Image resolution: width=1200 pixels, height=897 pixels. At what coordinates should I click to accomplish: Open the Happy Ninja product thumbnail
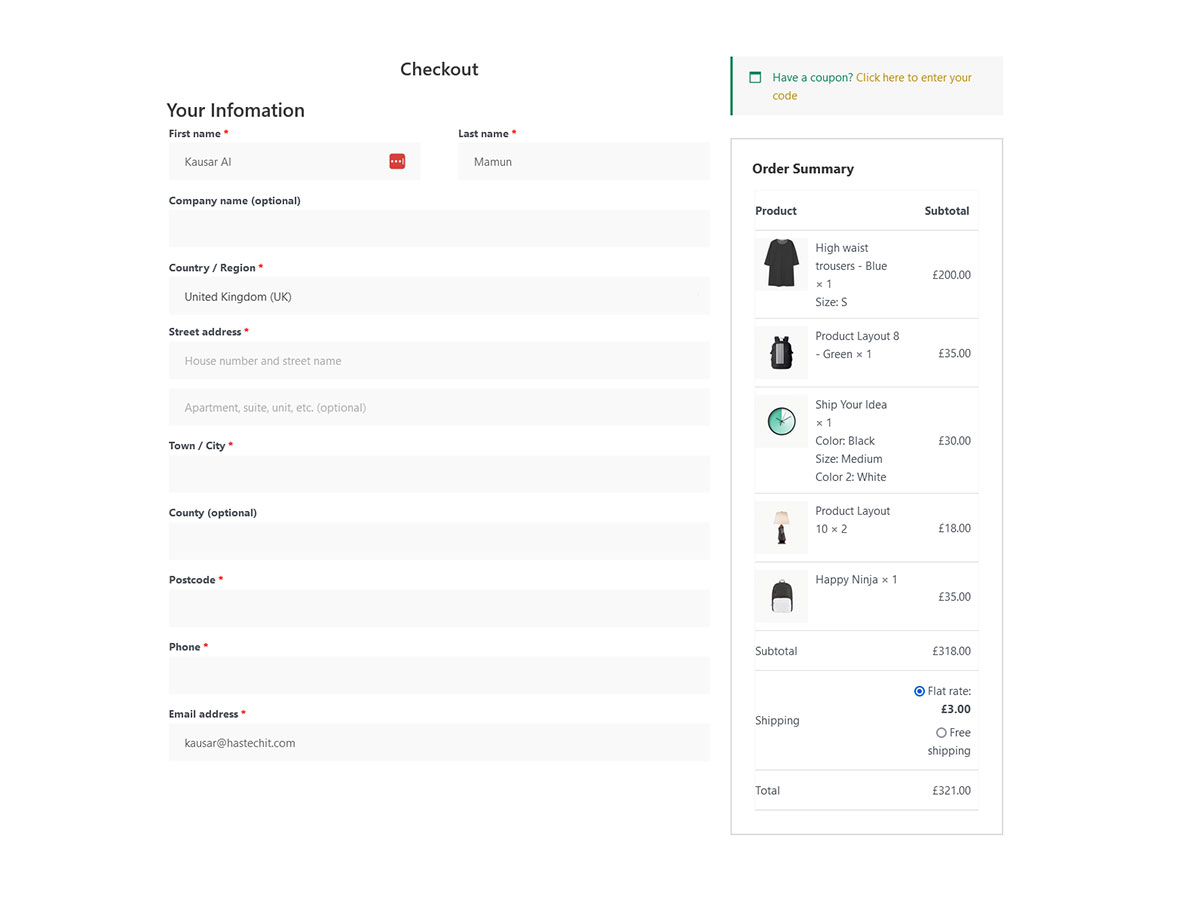point(781,596)
